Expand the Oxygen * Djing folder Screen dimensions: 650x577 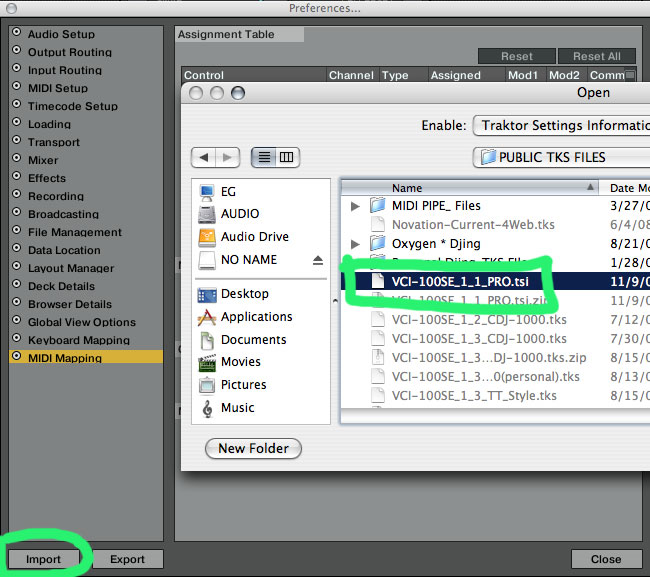[356, 244]
